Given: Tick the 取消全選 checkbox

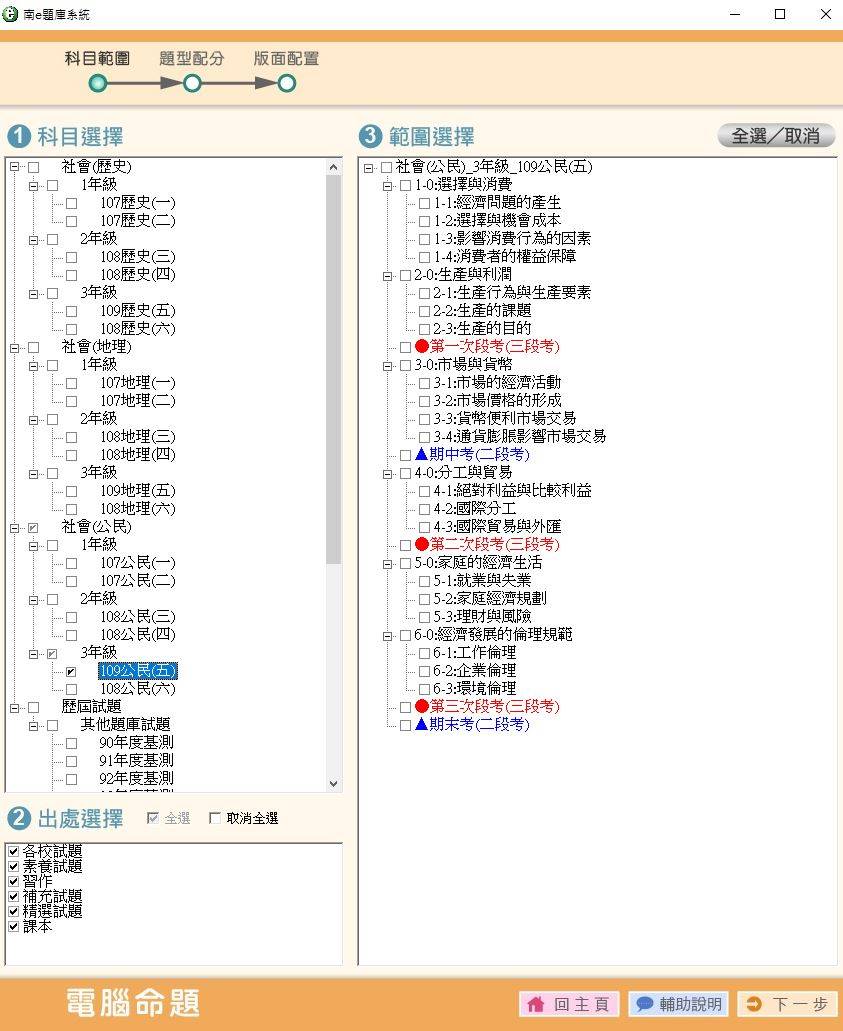Looking at the screenshot, I should click(214, 818).
